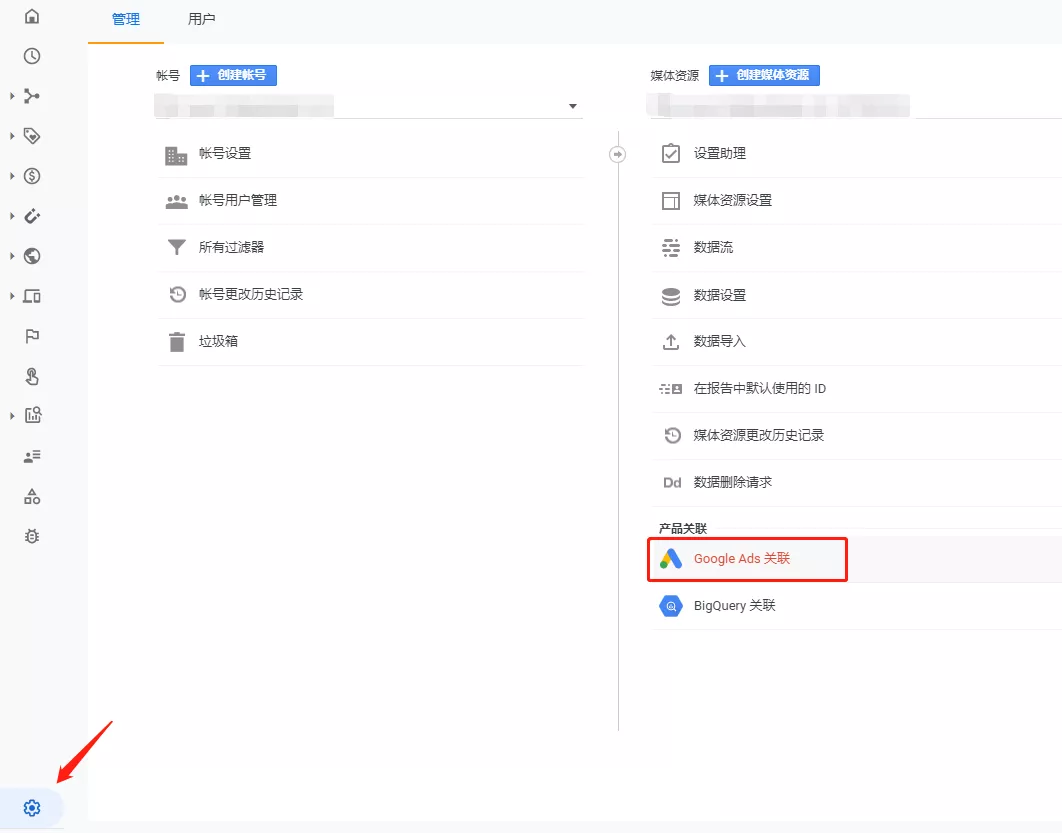This screenshot has height=833, width=1062.
Task: Click the 创建帐号 button
Action: coord(233,75)
